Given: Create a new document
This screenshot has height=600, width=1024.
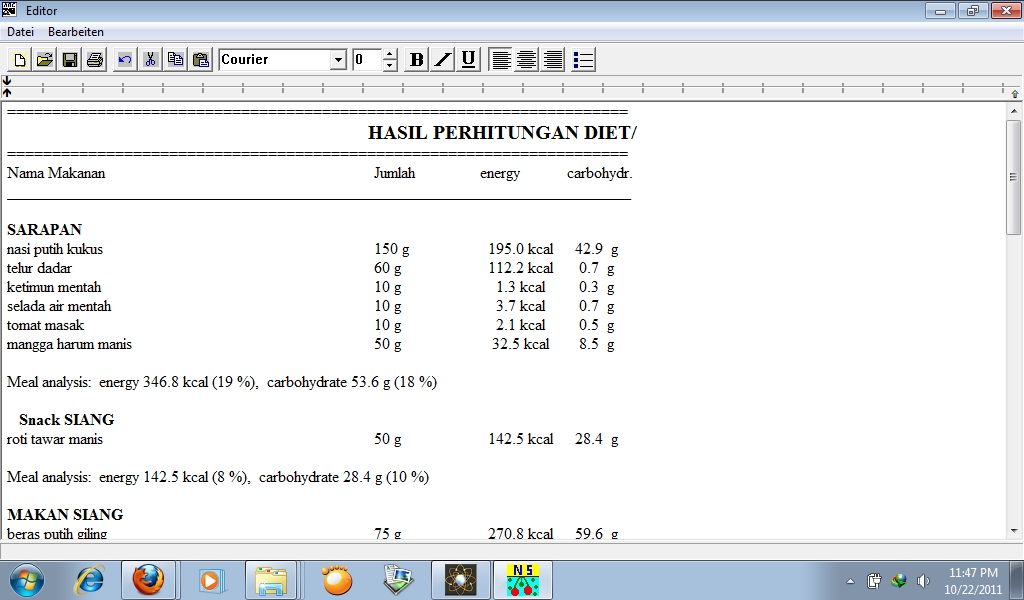Looking at the screenshot, I should pos(18,59).
